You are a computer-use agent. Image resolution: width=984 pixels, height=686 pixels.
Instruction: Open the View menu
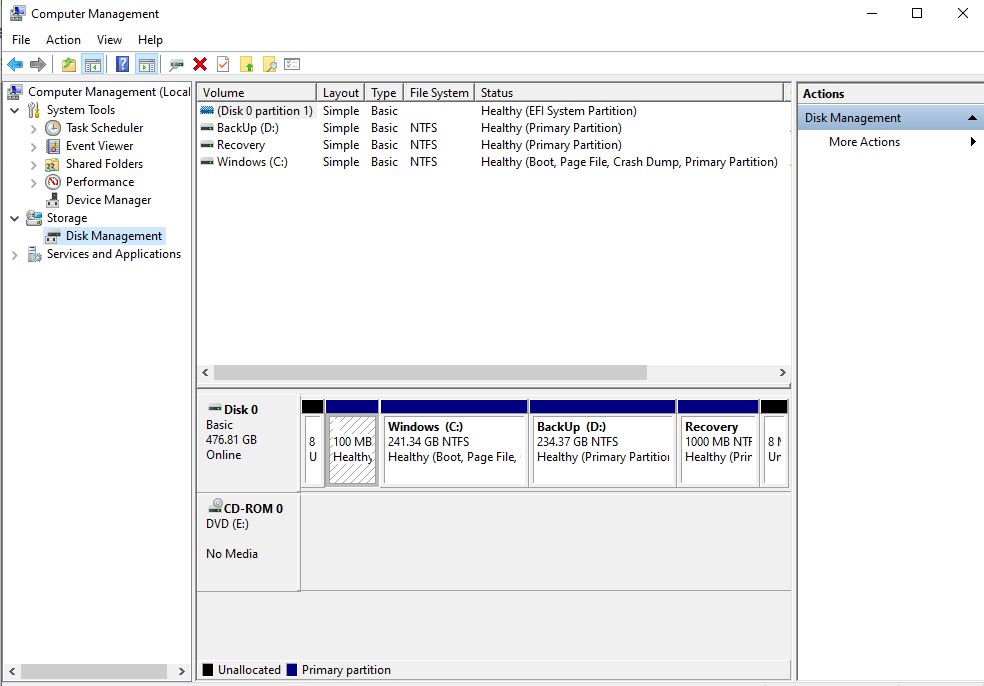(x=109, y=40)
